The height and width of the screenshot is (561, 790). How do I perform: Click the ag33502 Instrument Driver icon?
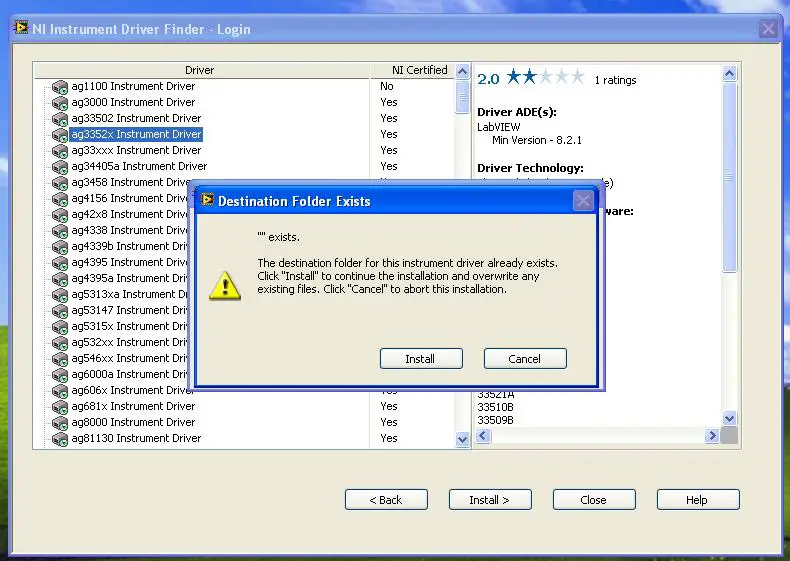[x=60, y=119]
